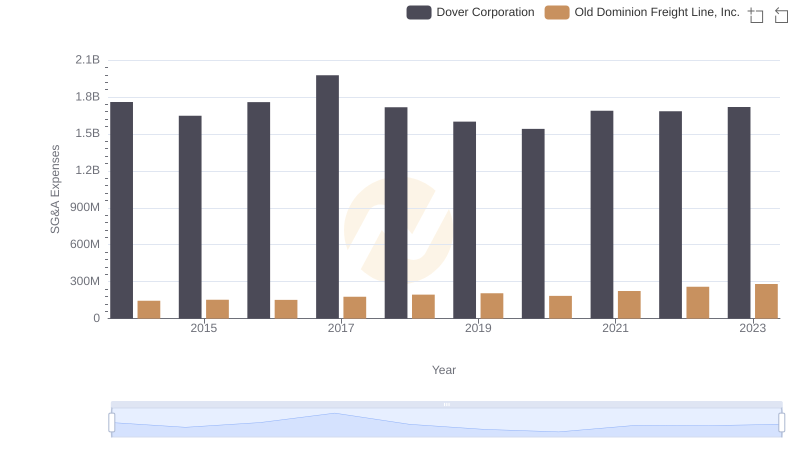Click the zoom area select icon
800x461 pixels.
pos(756,15)
